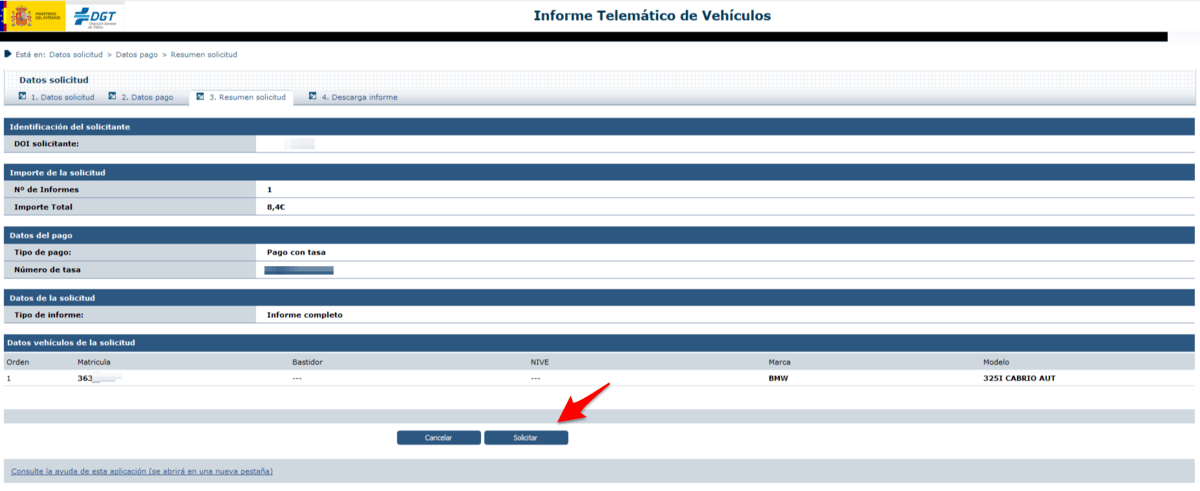
Task: Click the '325I CABRIO AUT' model cell
Action: tap(1019, 378)
